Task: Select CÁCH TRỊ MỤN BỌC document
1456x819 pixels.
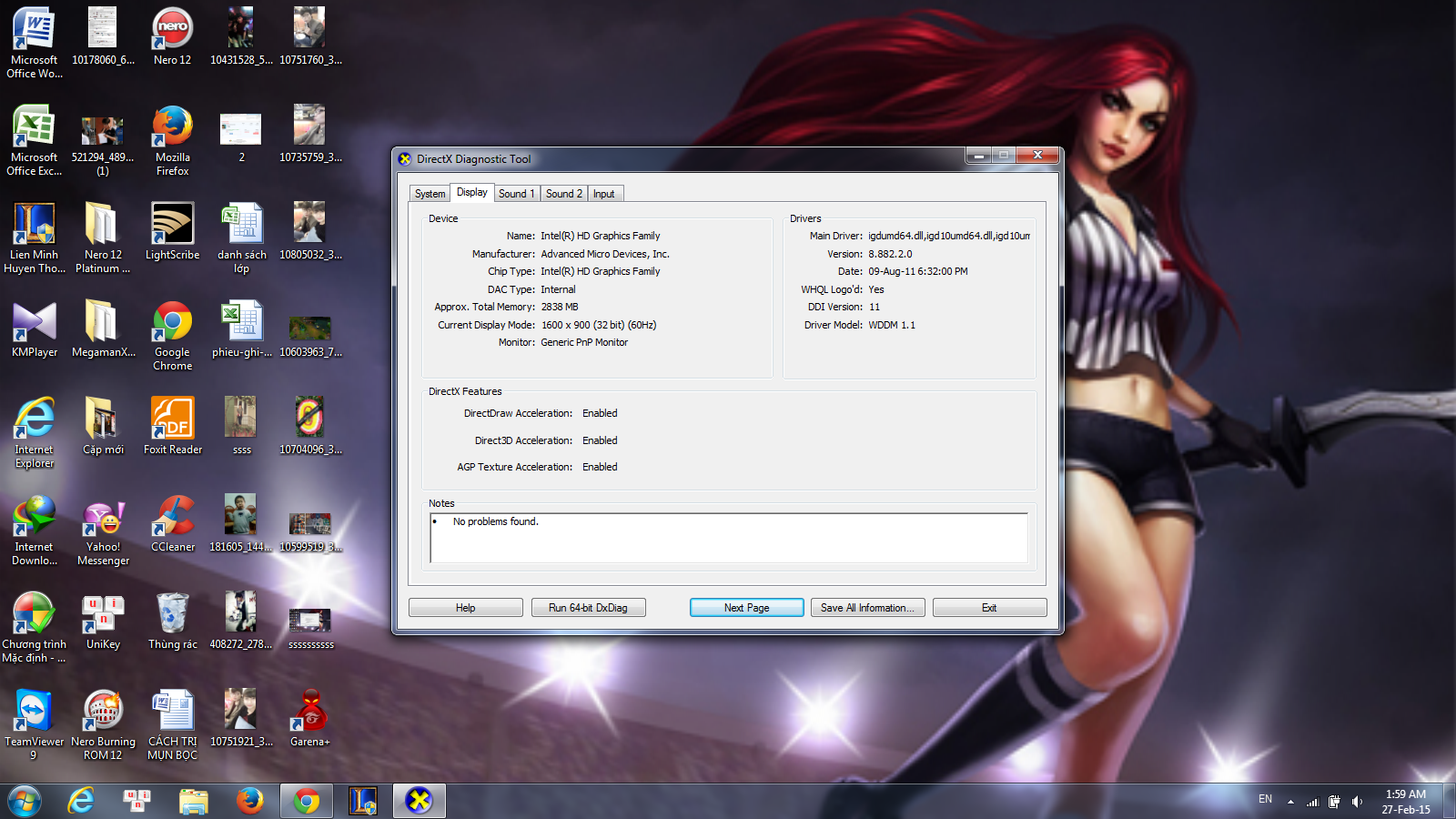Action: pyautogui.click(x=172, y=724)
